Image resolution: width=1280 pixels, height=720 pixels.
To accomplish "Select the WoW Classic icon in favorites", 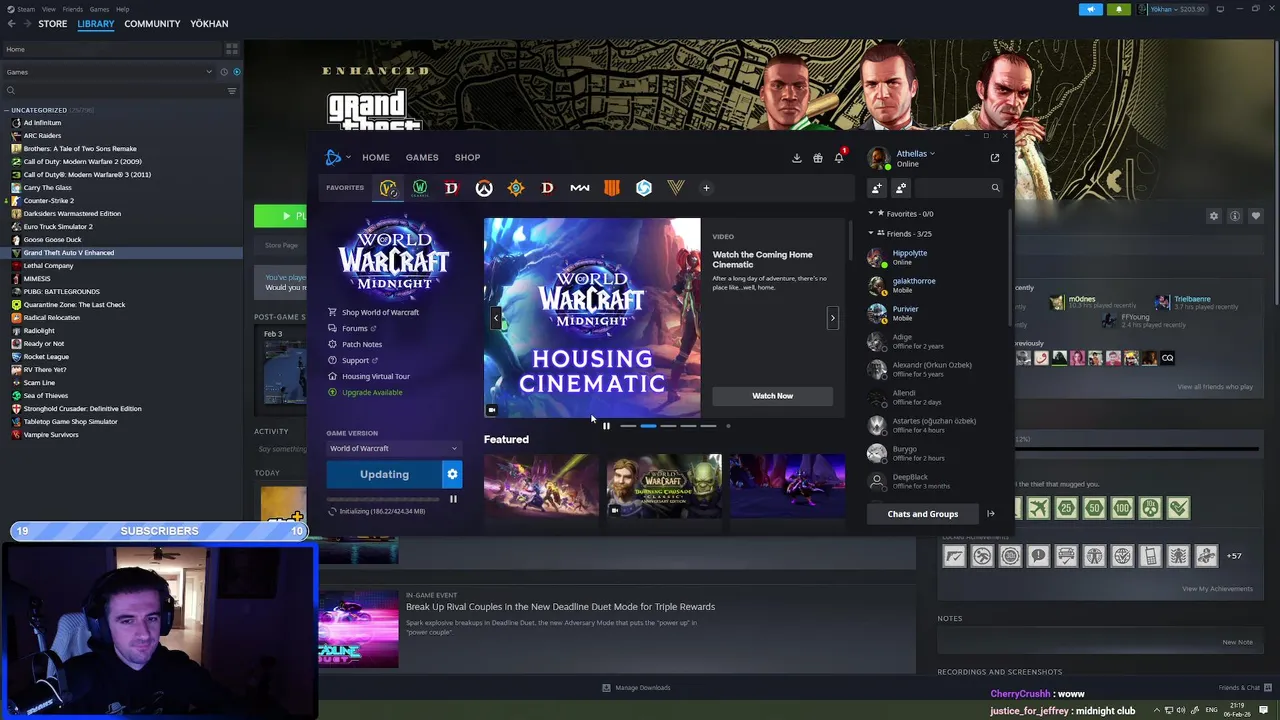I will click(x=420, y=188).
